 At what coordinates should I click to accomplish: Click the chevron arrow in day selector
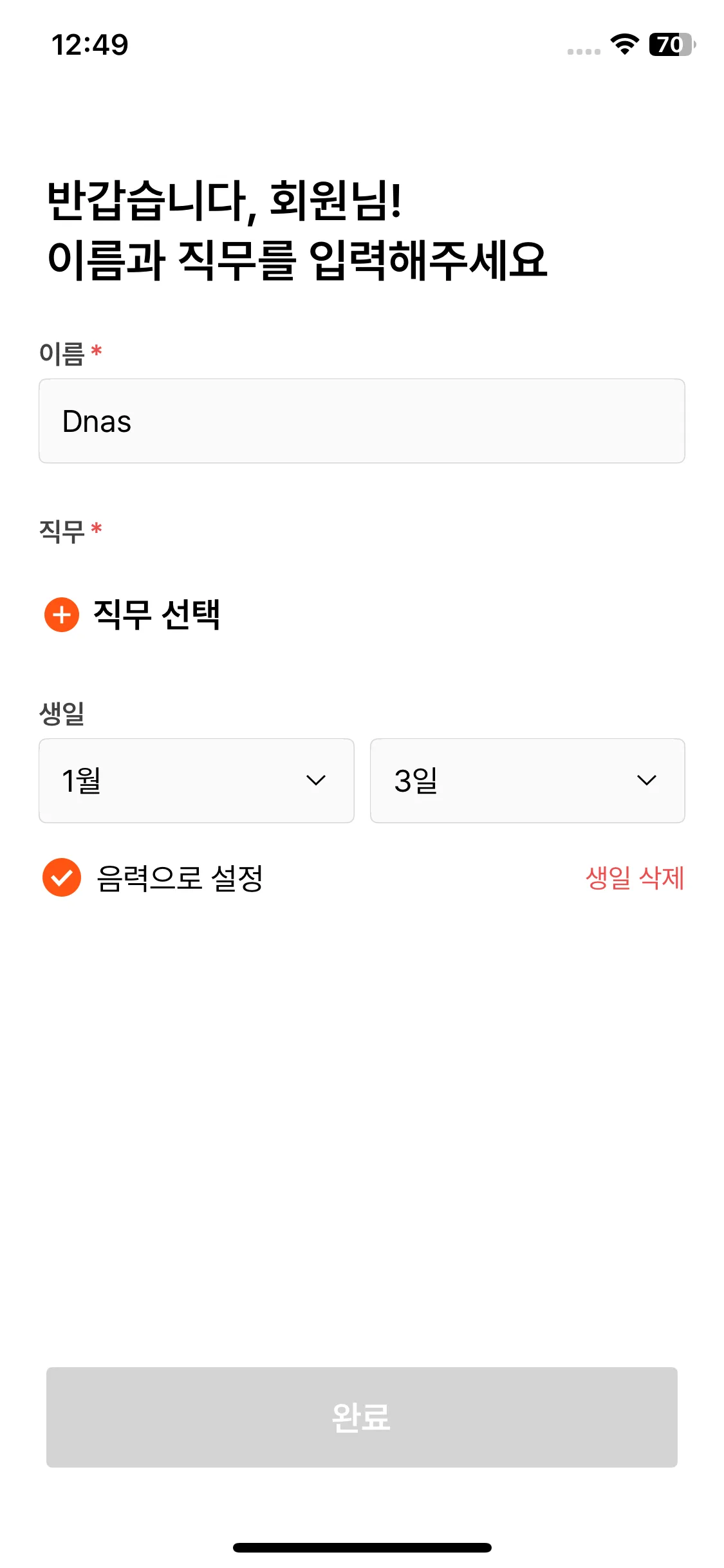[x=646, y=780]
